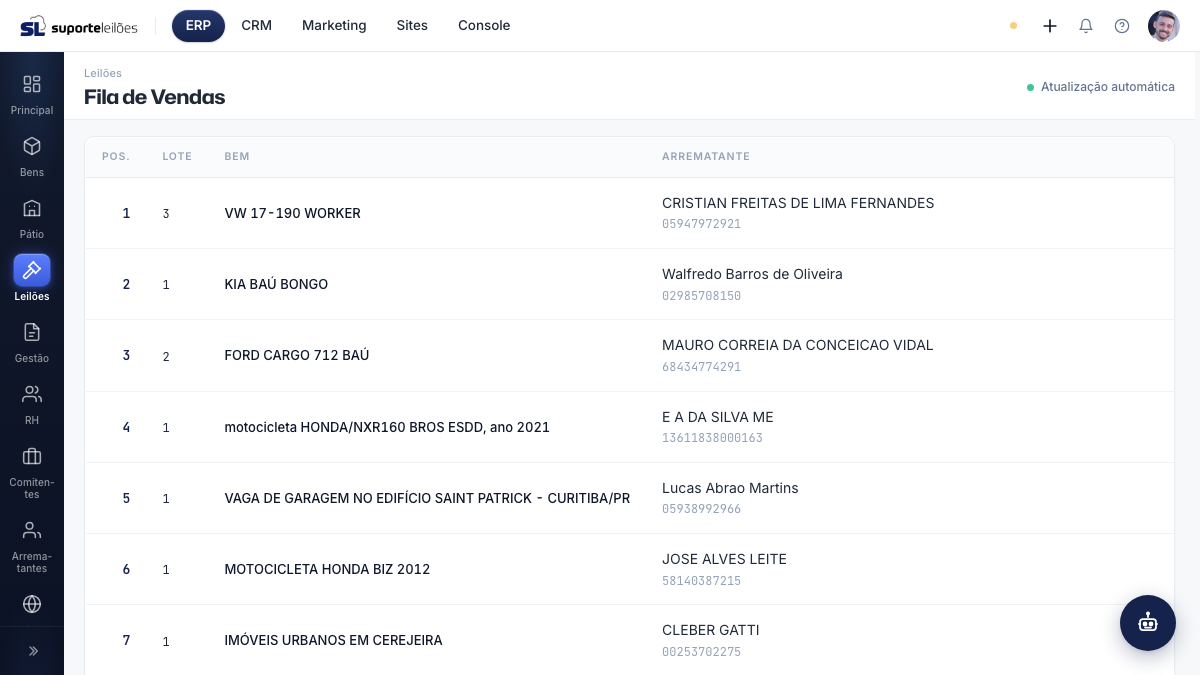Open the help question-mark icon
The height and width of the screenshot is (675, 1200).
point(1122,26)
